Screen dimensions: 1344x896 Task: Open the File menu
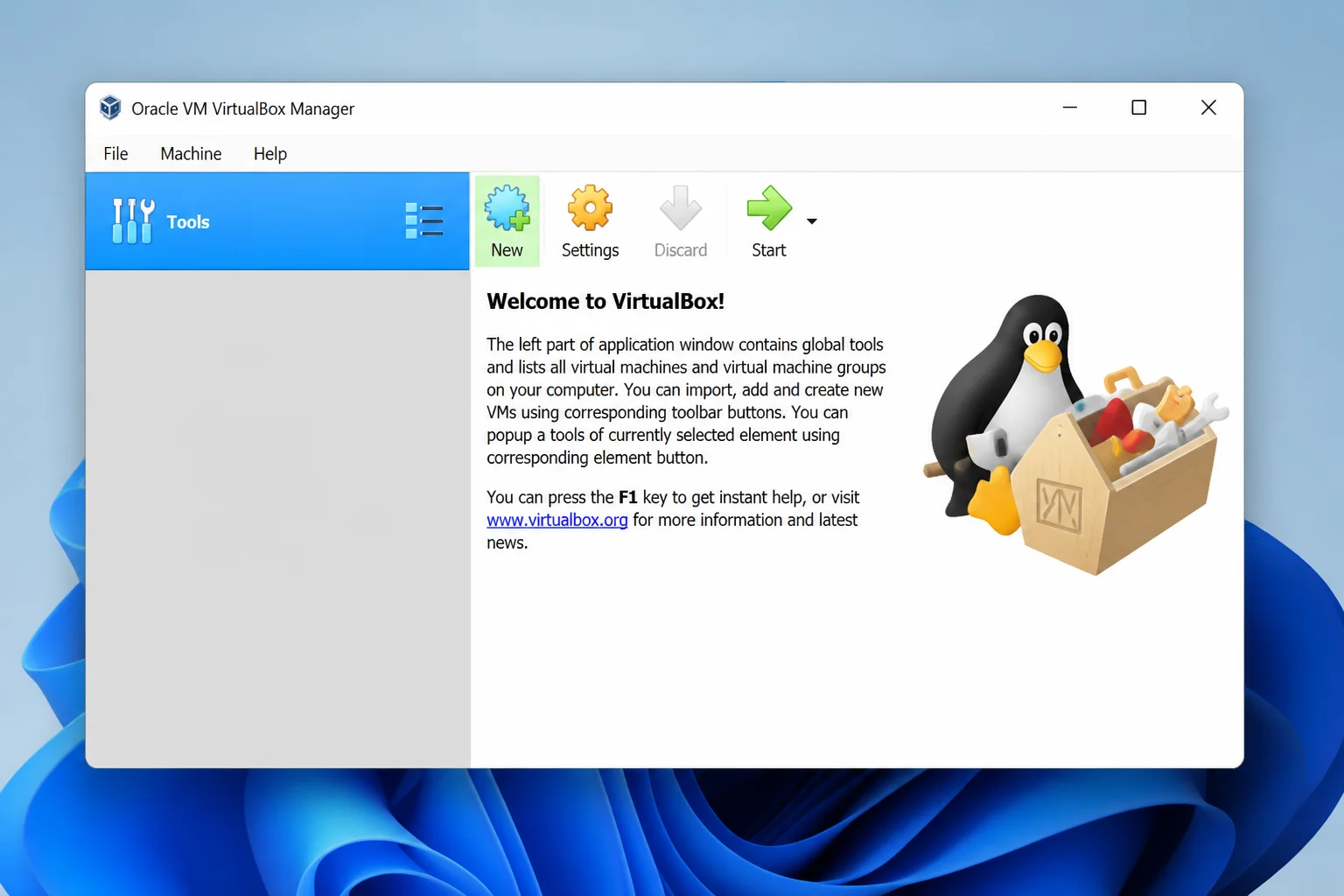[x=115, y=154]
